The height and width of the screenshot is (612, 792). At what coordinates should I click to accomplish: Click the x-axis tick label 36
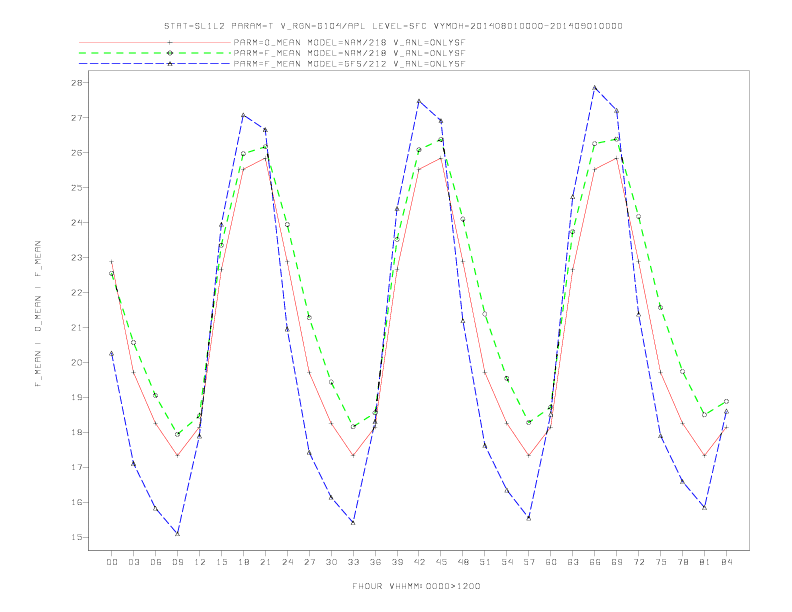[x=375, y=562]
